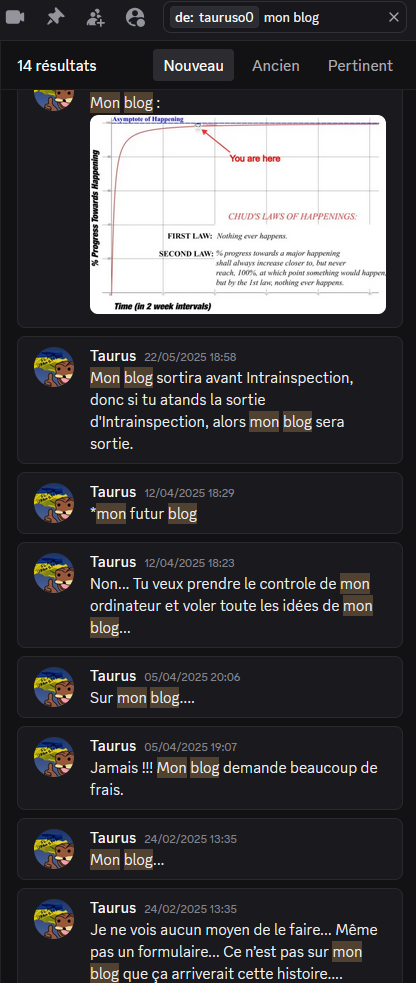This screenshot has width=416, height=983.
Task: Show user profile icon in header
Action: (x=135, y=17)
